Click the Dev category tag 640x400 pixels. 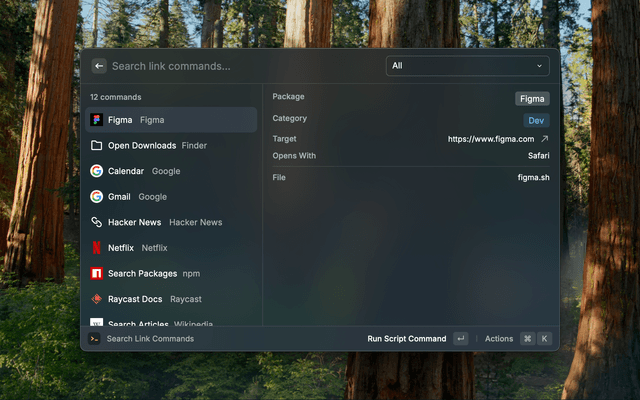point(536,120)
